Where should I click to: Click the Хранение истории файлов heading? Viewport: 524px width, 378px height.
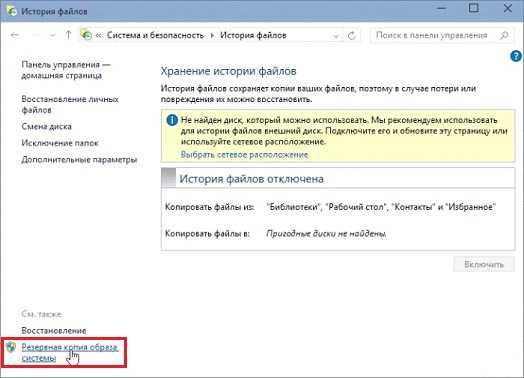coord(228,71)
